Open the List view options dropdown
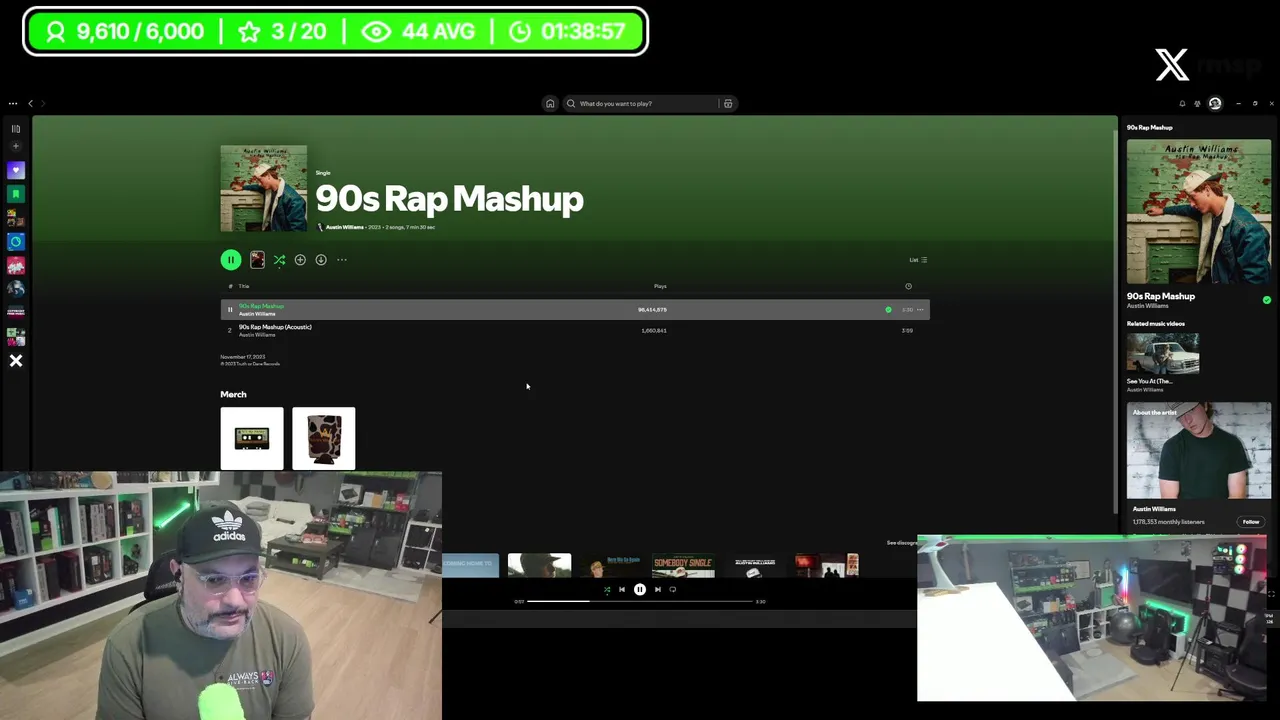 click(918, 260)
